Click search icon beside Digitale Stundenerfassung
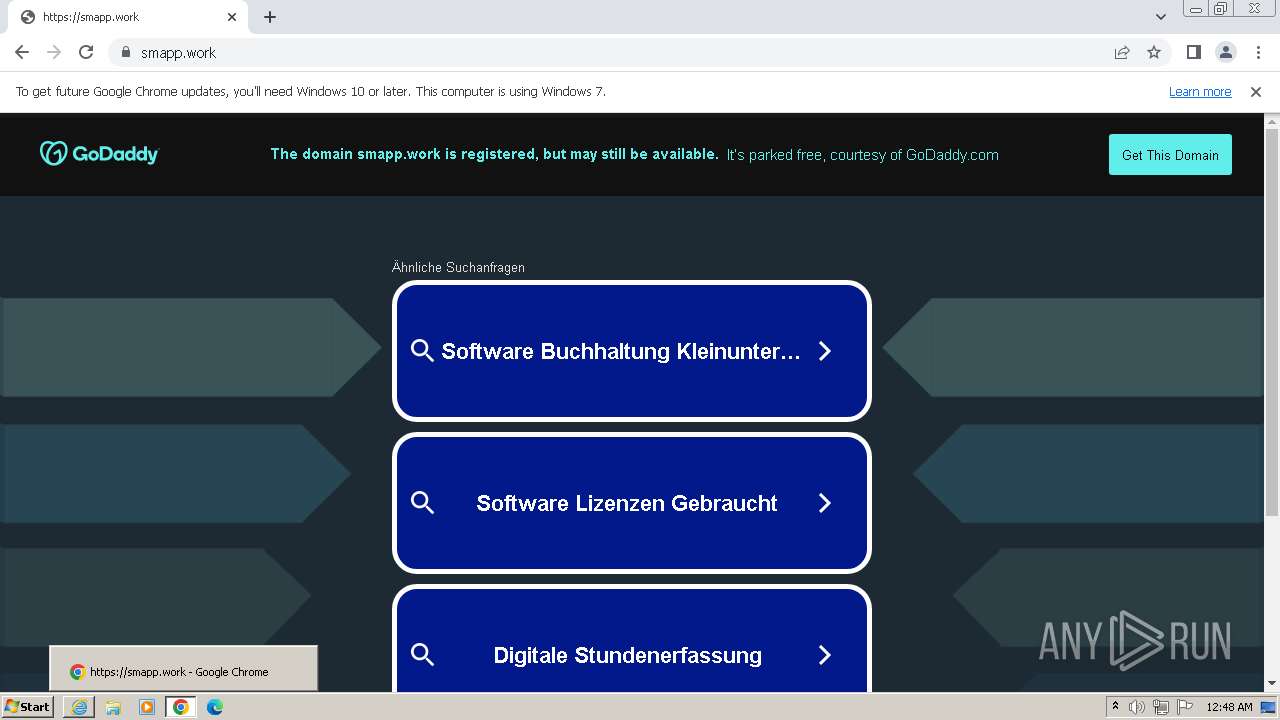Viewport: 1280px width, 720px height. tap(422, 655)
